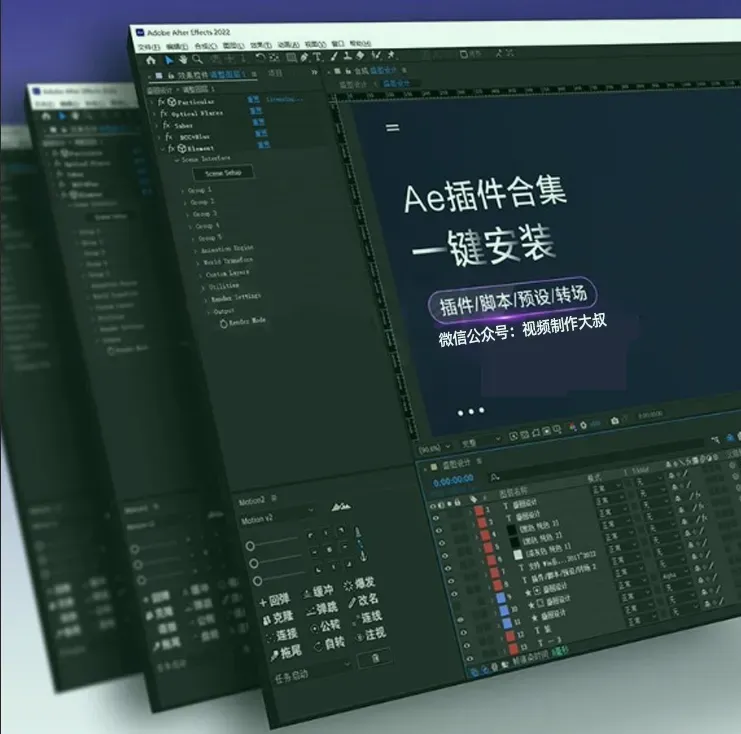
Task: Click the center anchor point grid button
Action: coord(330,549)
